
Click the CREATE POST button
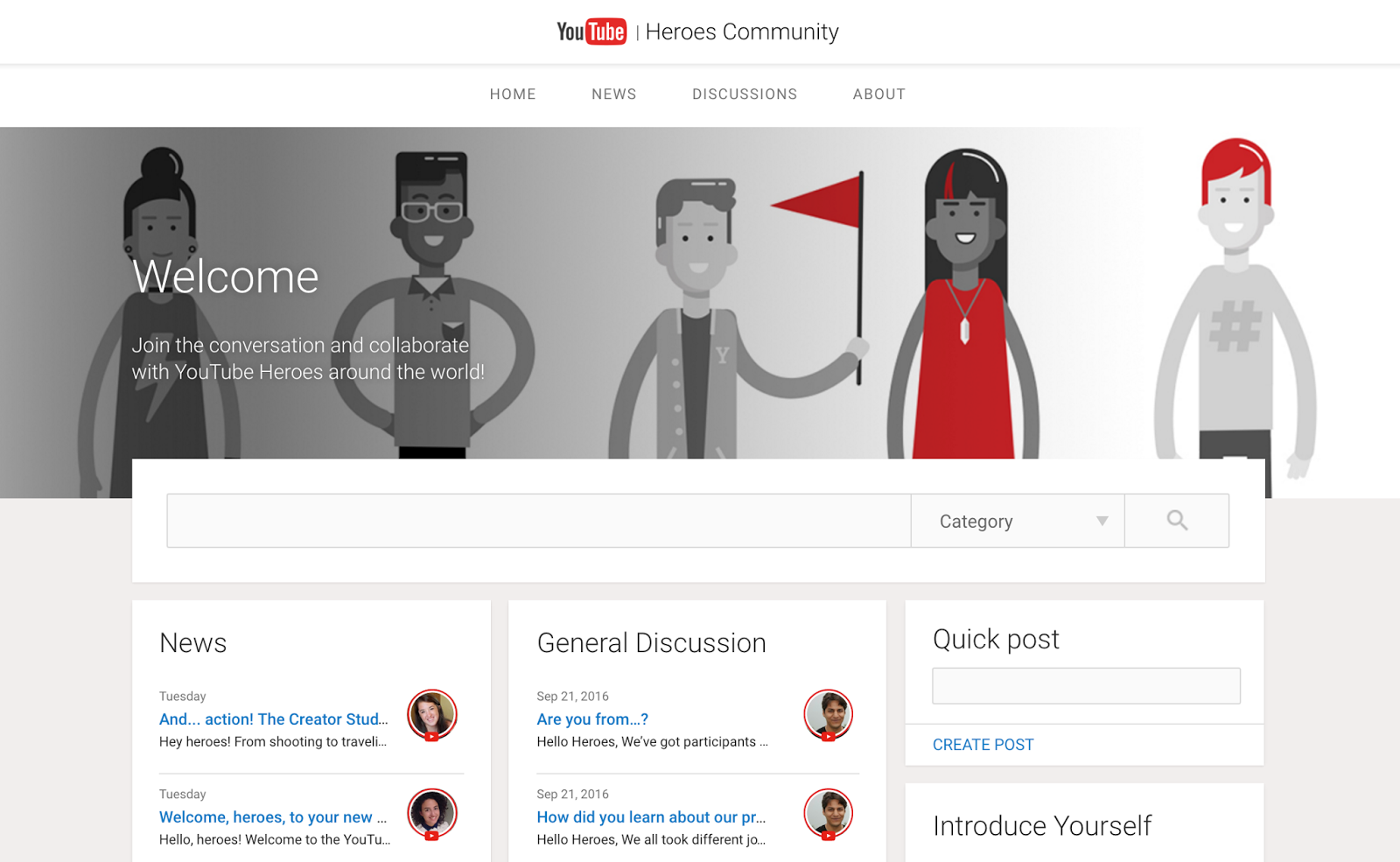pos(983,745)
